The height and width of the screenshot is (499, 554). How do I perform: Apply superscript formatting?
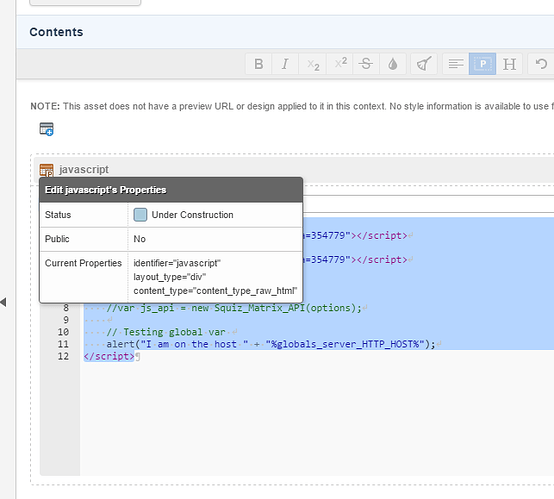click(x=340, y=64)
